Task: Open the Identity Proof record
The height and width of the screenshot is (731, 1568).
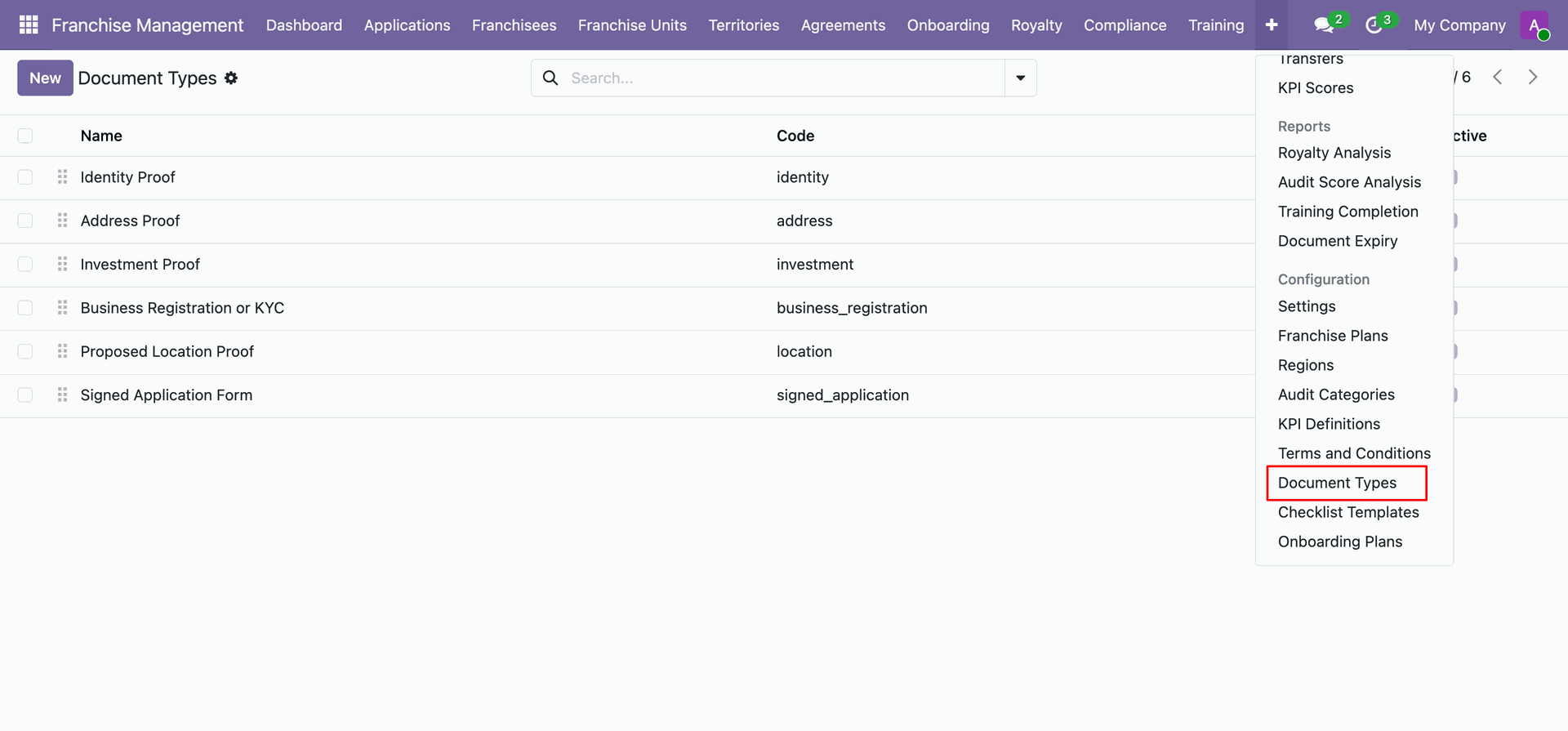Action: pyautogui.click(x=127, y=177)
